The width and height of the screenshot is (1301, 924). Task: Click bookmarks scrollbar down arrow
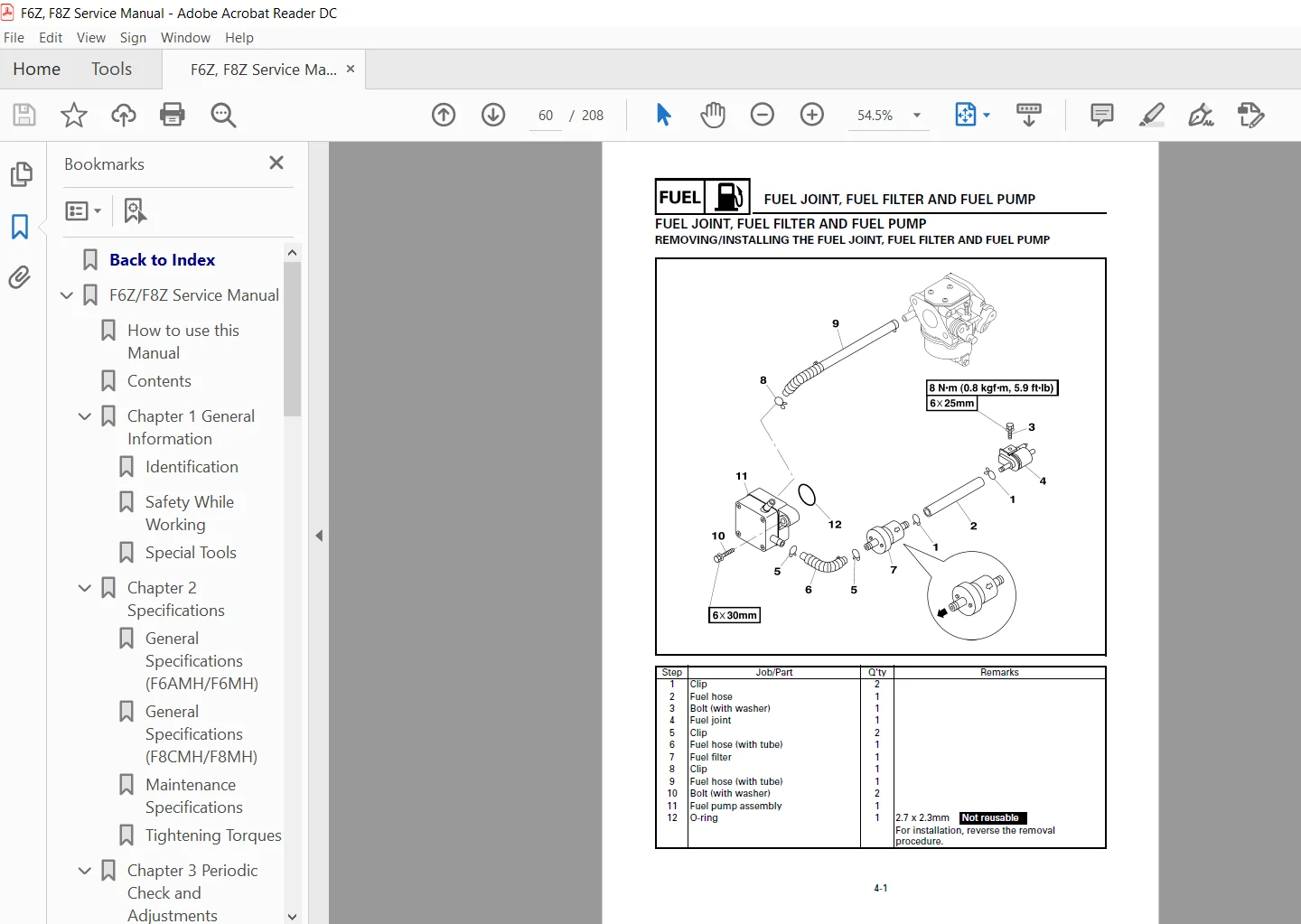pos(292,916)
